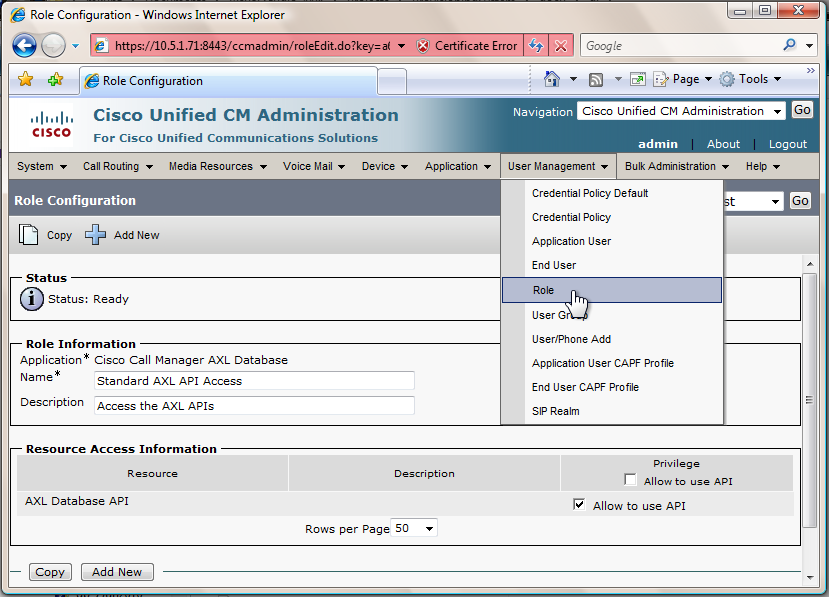
Task: Click the browser Forward arrow button
Action: [x=53, y=45]
